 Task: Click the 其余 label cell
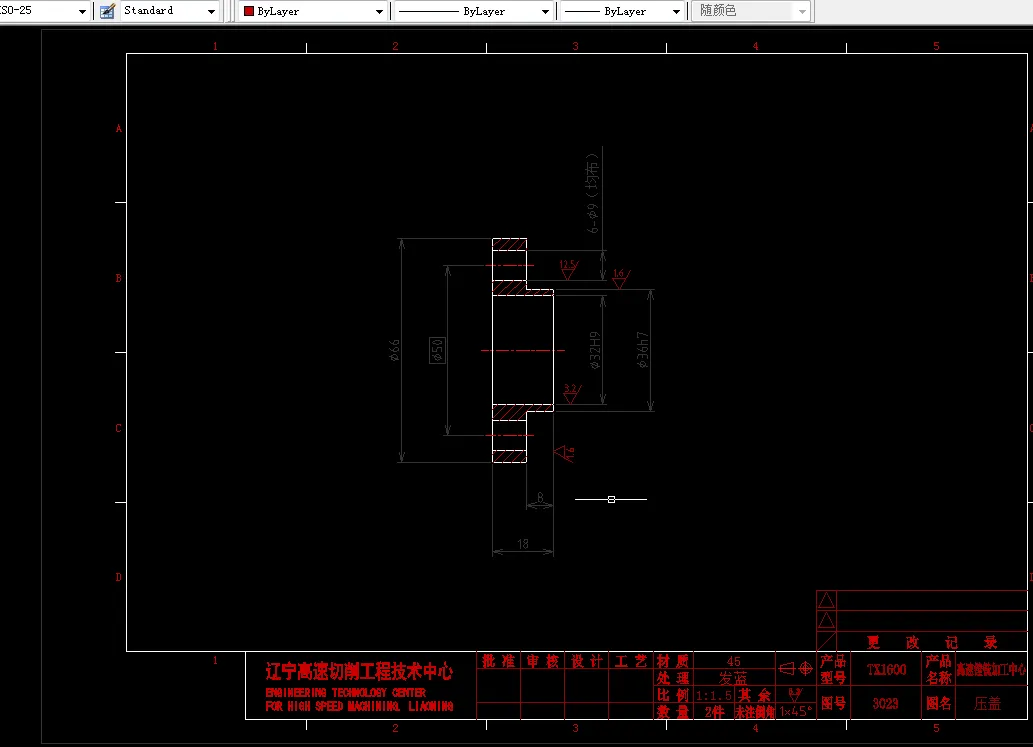[x=755, y=695]
